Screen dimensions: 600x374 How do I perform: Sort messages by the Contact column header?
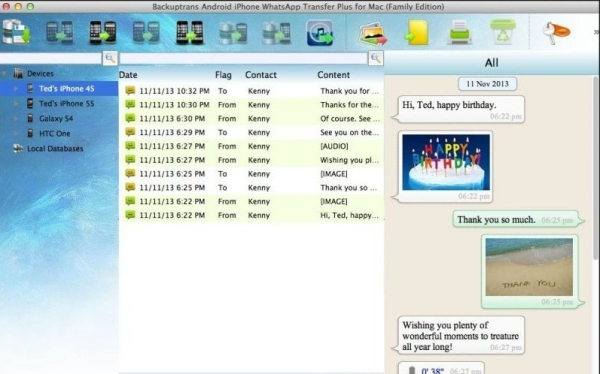coord(261,75)
